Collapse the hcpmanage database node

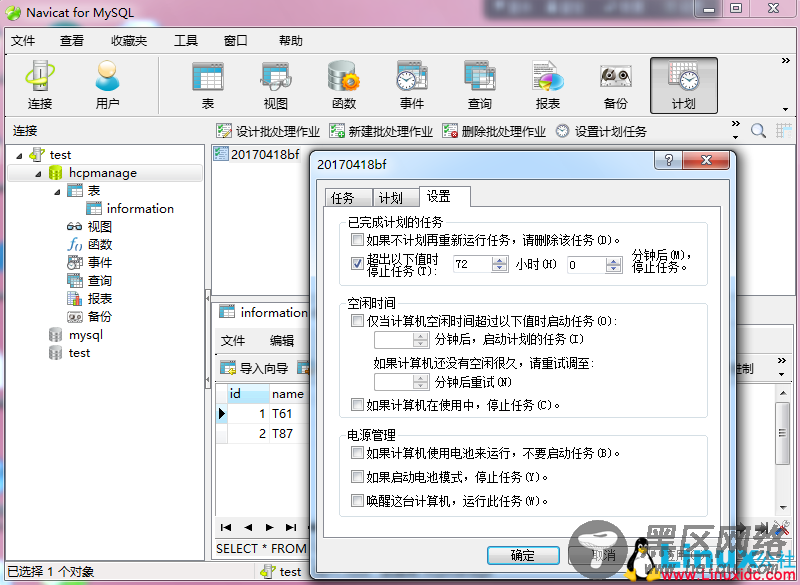38,173
